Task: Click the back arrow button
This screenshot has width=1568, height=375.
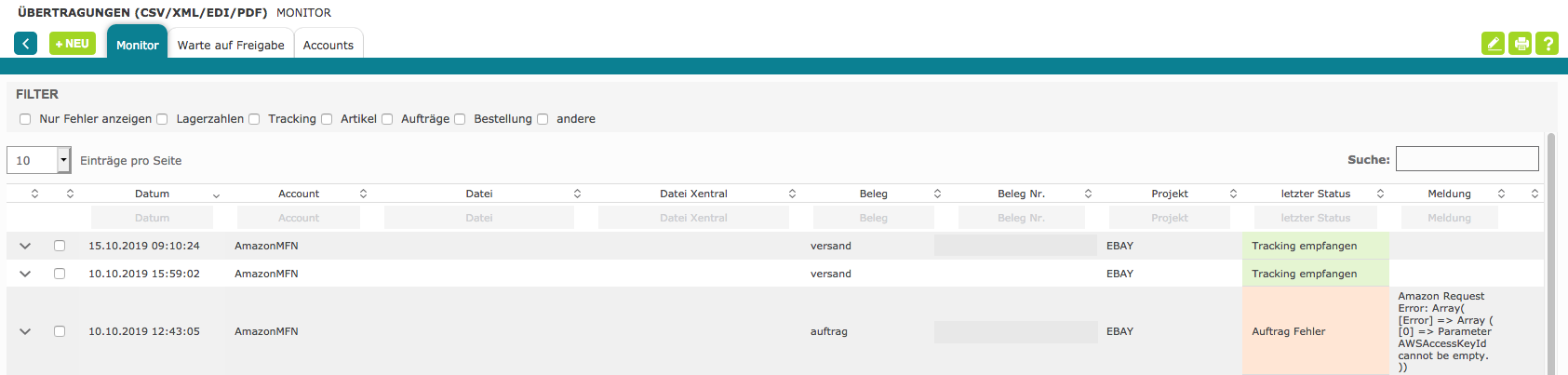Action: (25, 44)
